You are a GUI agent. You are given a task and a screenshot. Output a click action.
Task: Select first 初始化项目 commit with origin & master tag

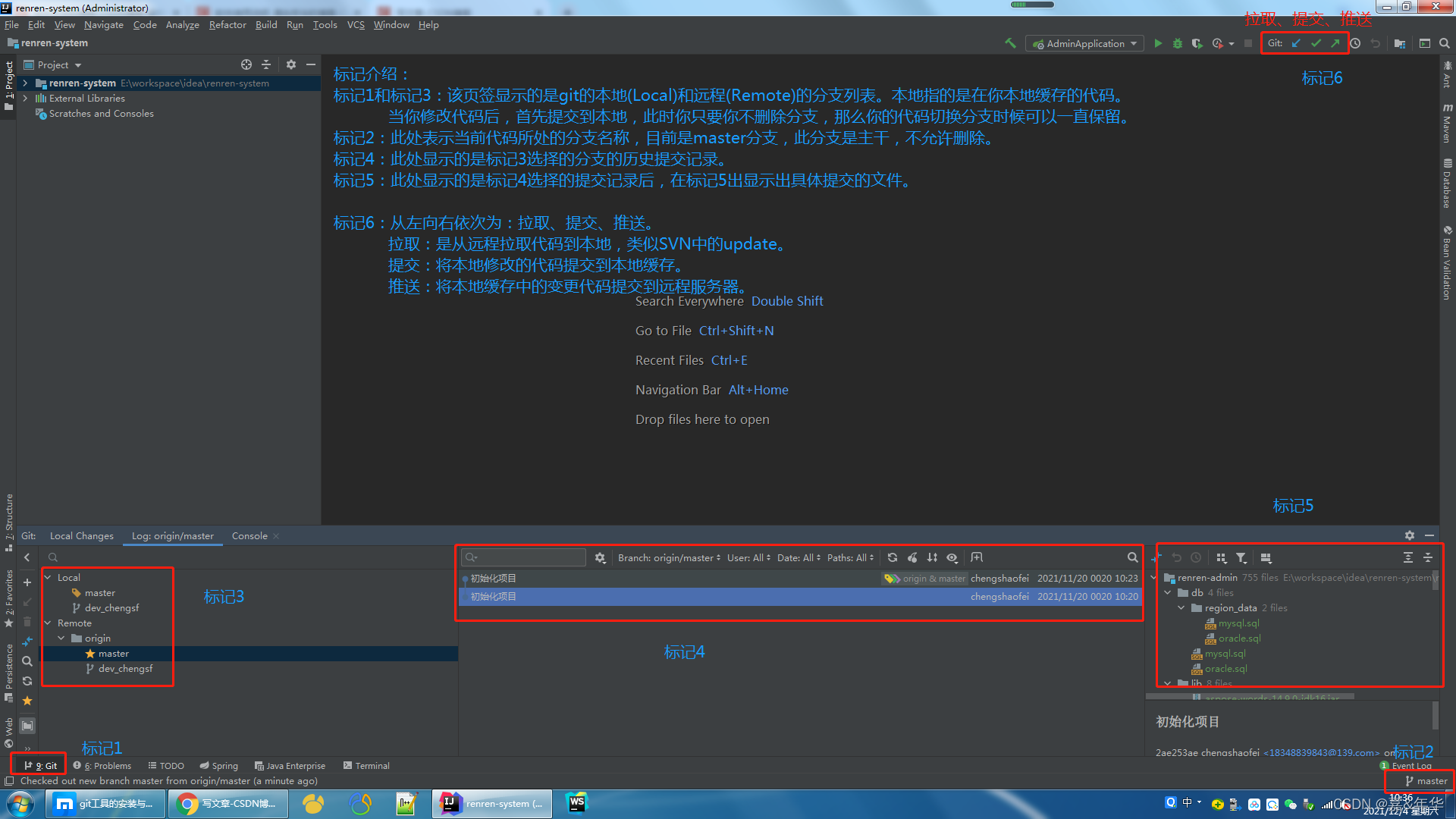800,579
